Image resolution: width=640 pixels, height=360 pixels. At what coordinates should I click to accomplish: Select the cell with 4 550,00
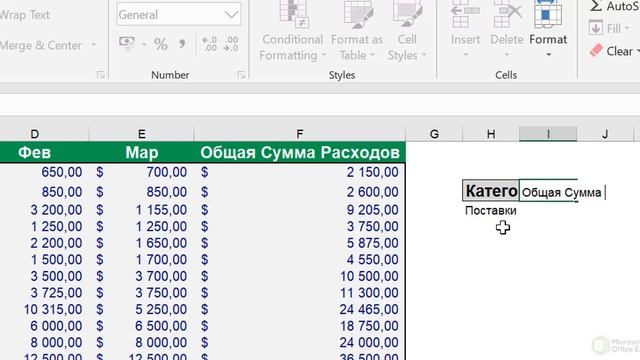[300, 260]
